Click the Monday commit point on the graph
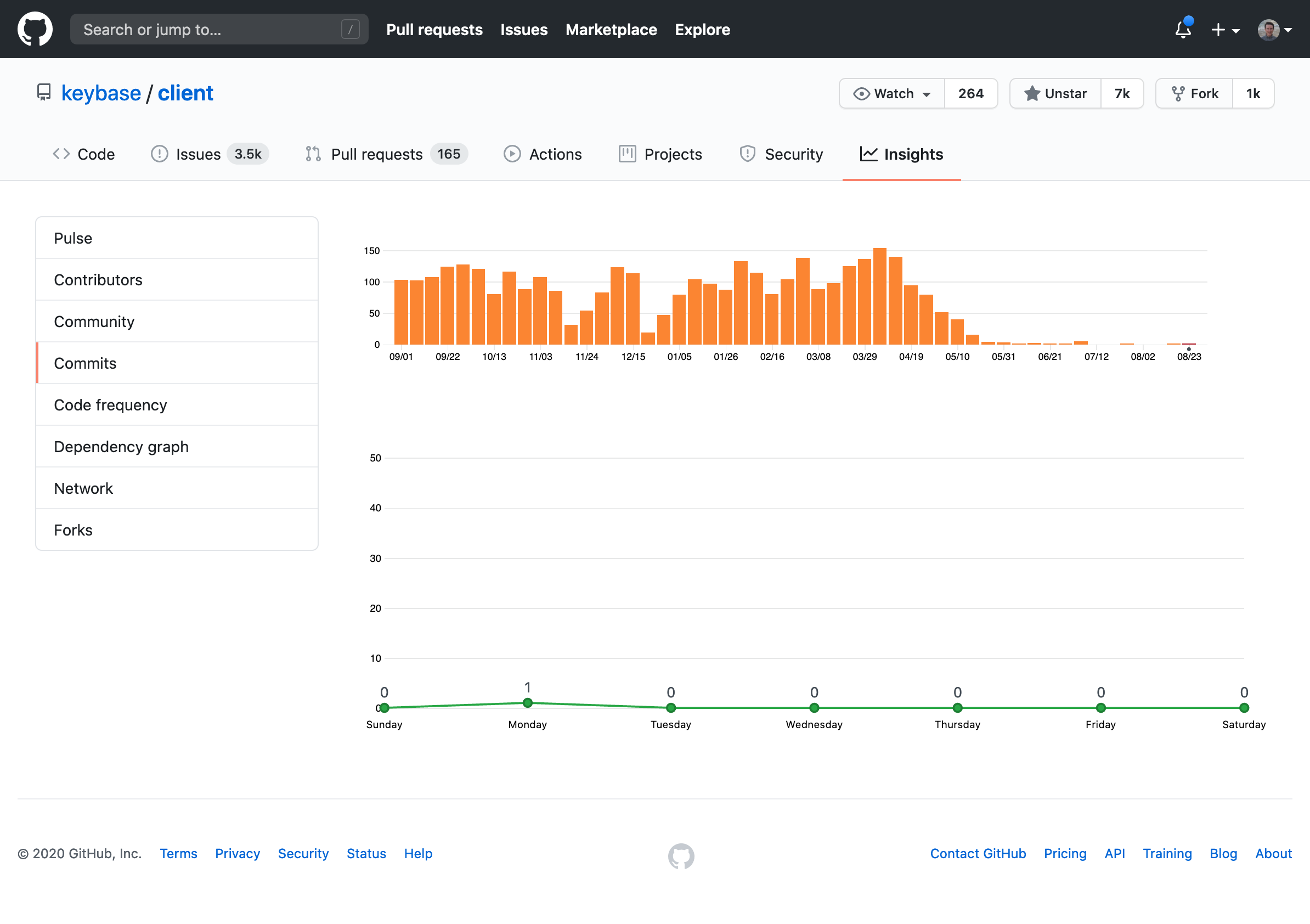This screenshot has height=924, width=1310. [528, 702]
